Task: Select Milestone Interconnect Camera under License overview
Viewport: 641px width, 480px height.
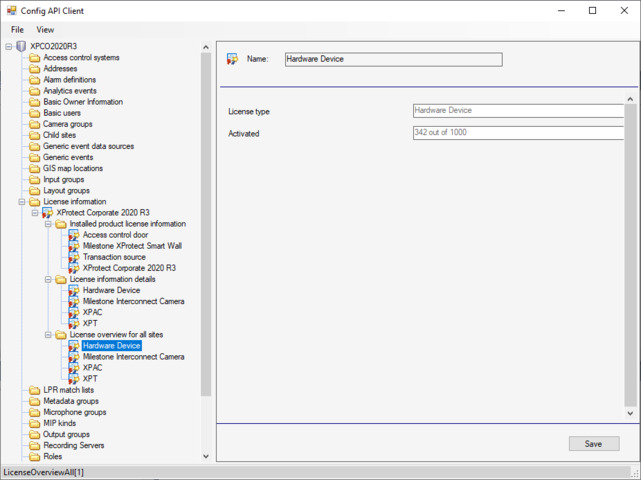Action: (133, 357)
